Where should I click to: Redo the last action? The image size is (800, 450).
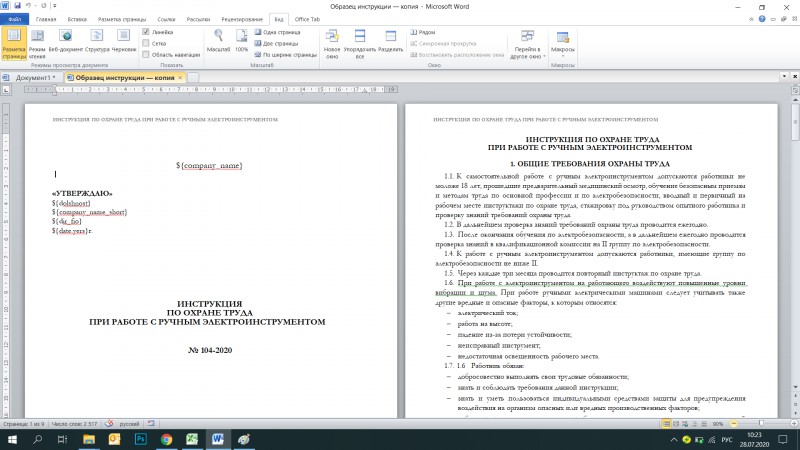44,6
